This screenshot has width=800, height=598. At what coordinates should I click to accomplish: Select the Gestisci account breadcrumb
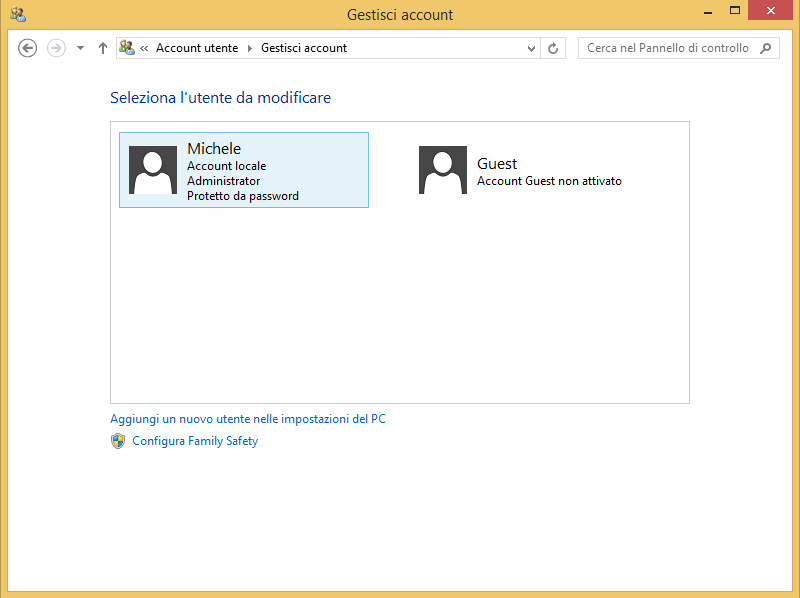tap(304, 48)
